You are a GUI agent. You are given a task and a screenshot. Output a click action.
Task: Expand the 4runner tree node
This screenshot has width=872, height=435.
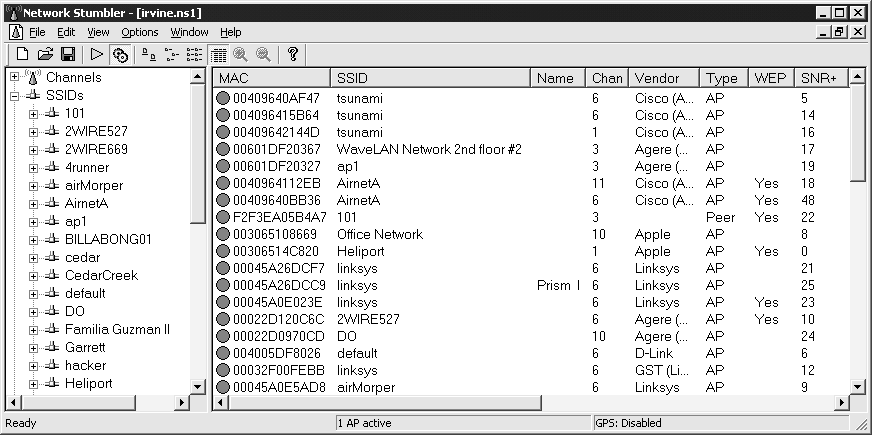[33, 168]
